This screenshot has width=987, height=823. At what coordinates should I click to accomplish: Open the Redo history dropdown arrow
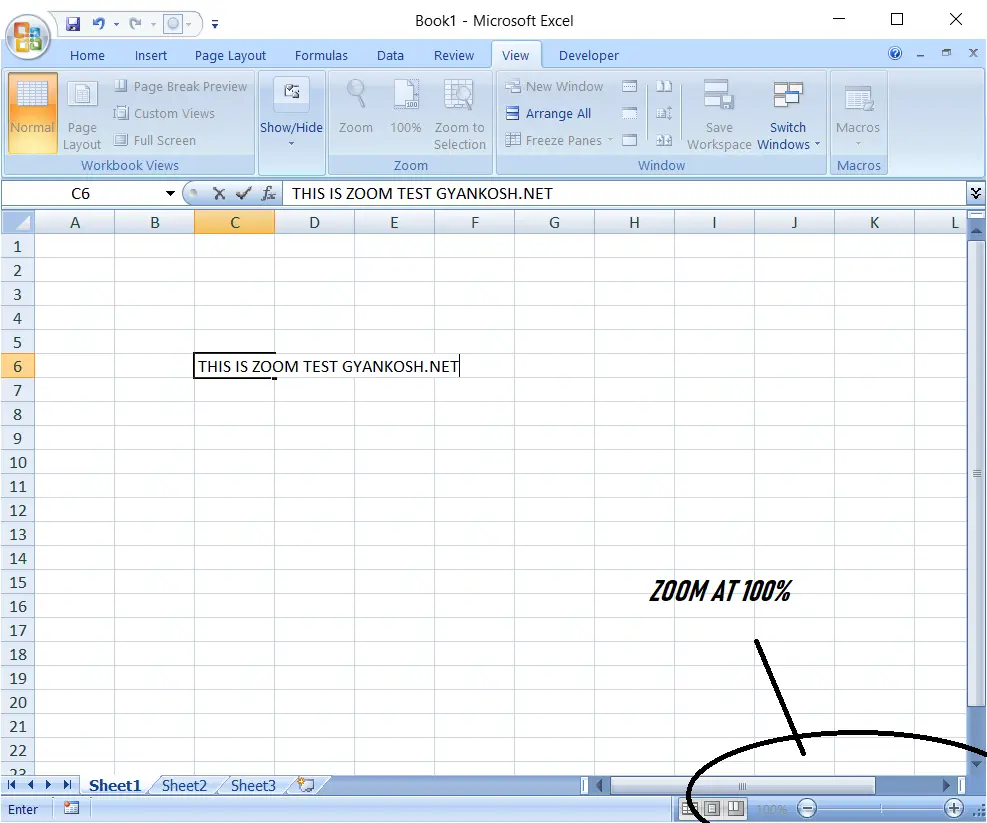click(152, 25)
